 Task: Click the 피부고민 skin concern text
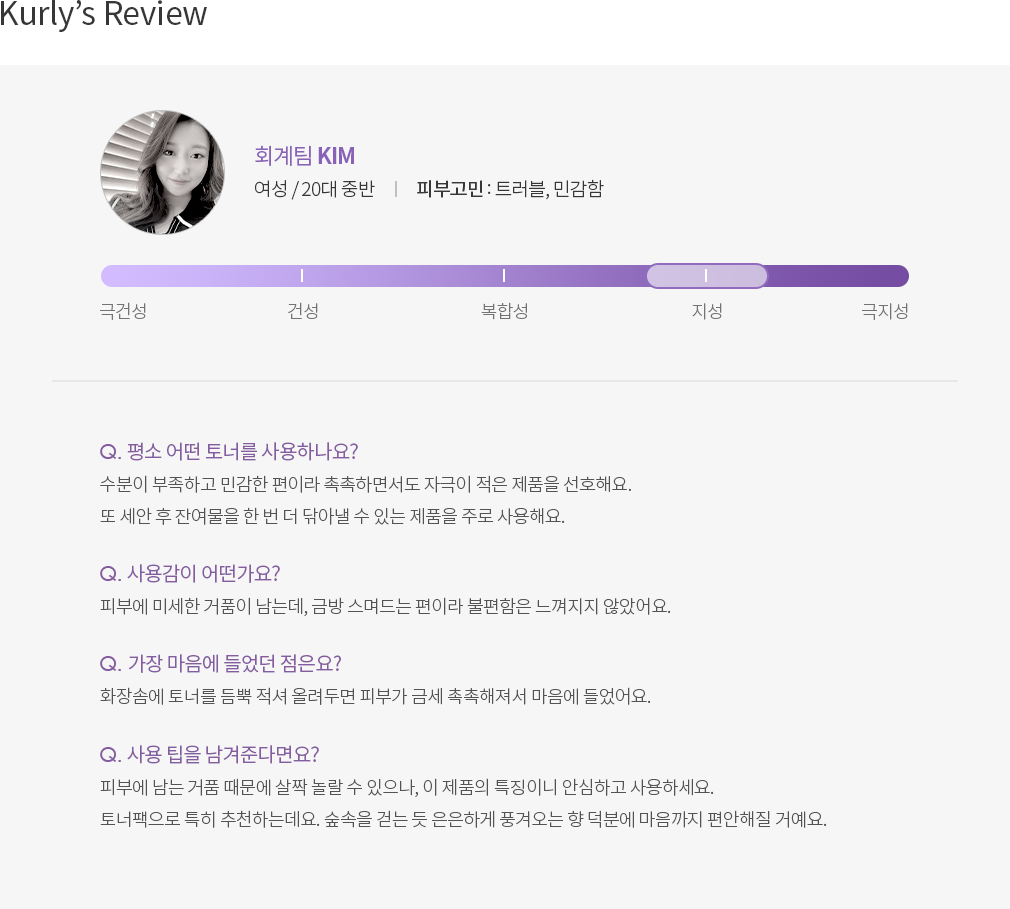[x=510, y=189]
